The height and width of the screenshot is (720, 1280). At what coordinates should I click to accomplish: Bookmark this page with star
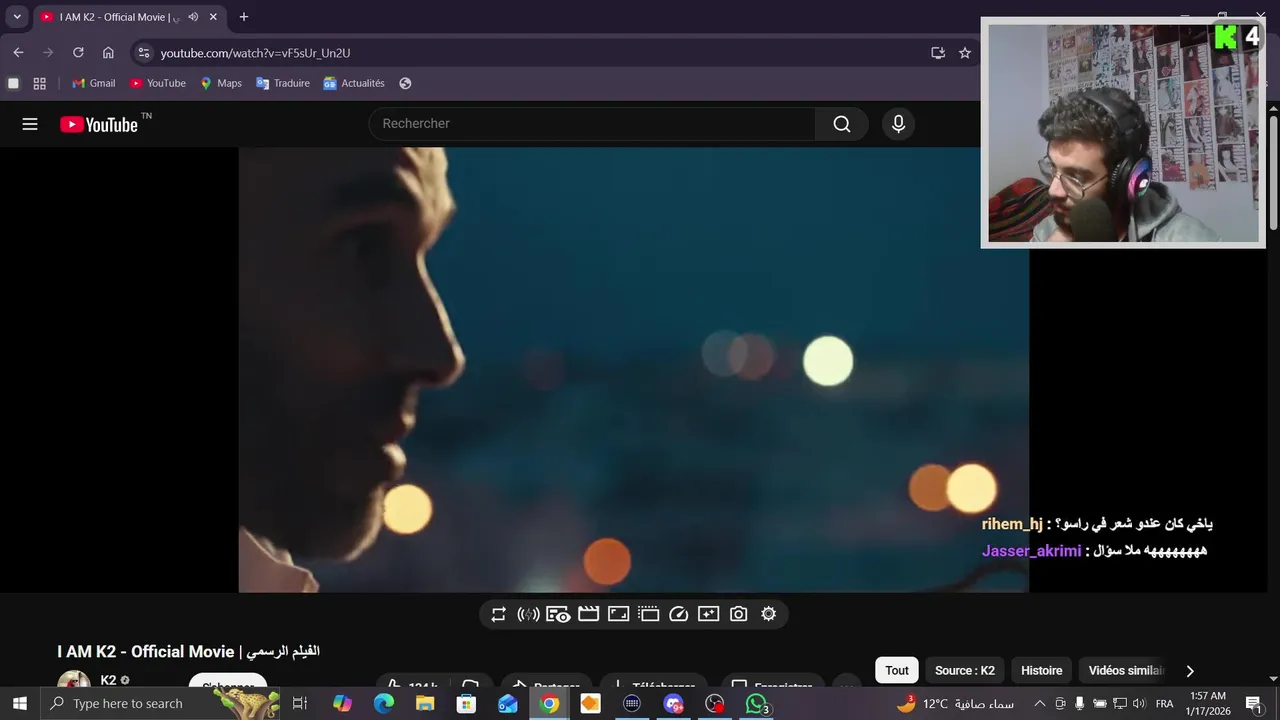pos(965,53)
